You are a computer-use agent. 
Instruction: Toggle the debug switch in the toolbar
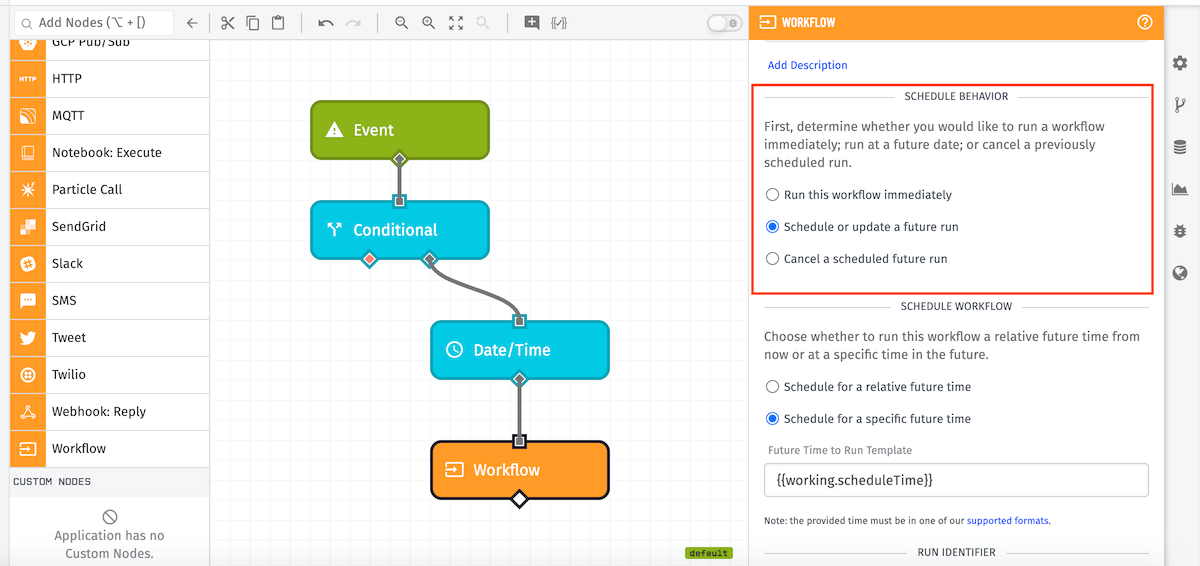click(724, 23)
